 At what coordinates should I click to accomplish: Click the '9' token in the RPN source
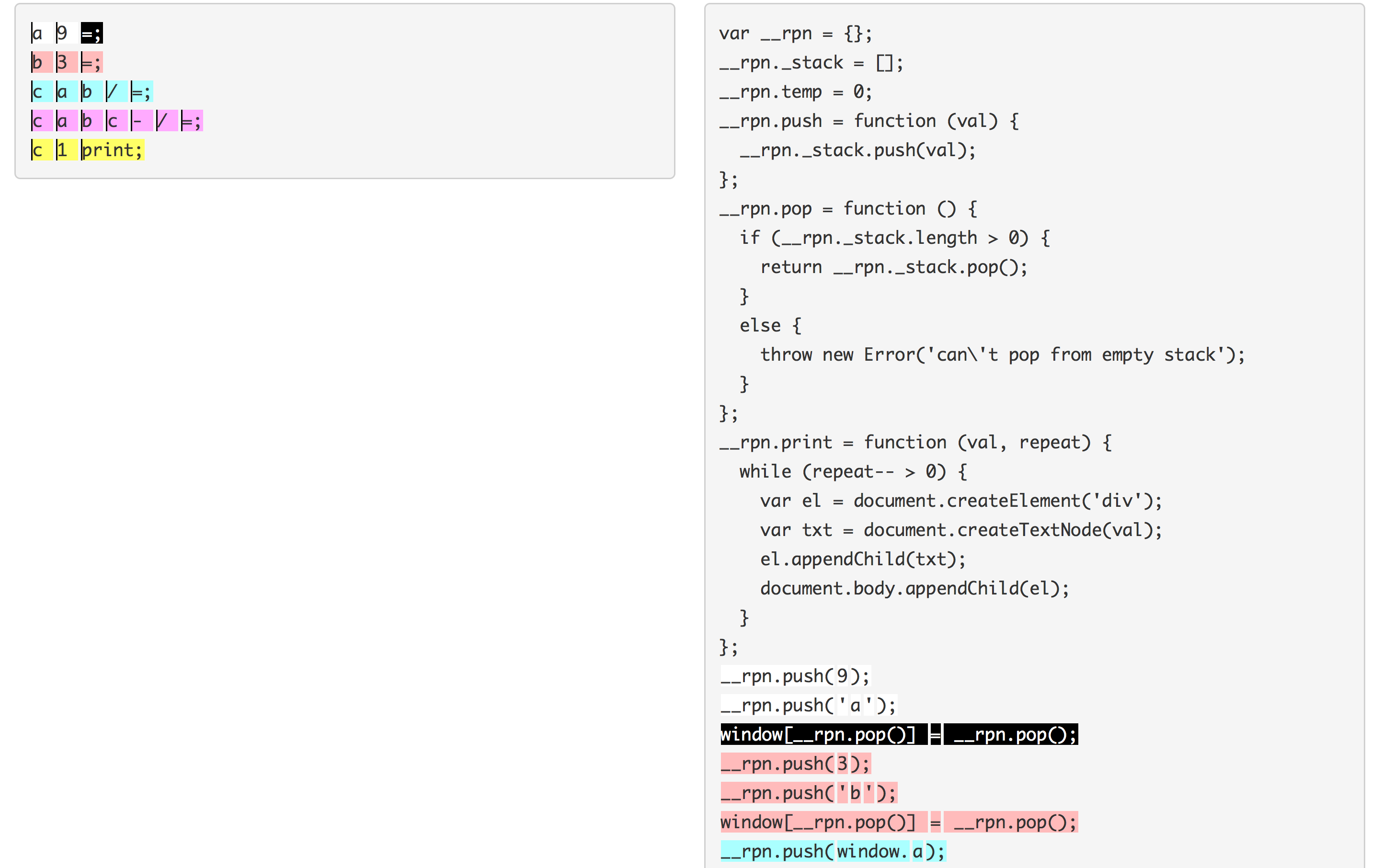(x=67, y=34)
